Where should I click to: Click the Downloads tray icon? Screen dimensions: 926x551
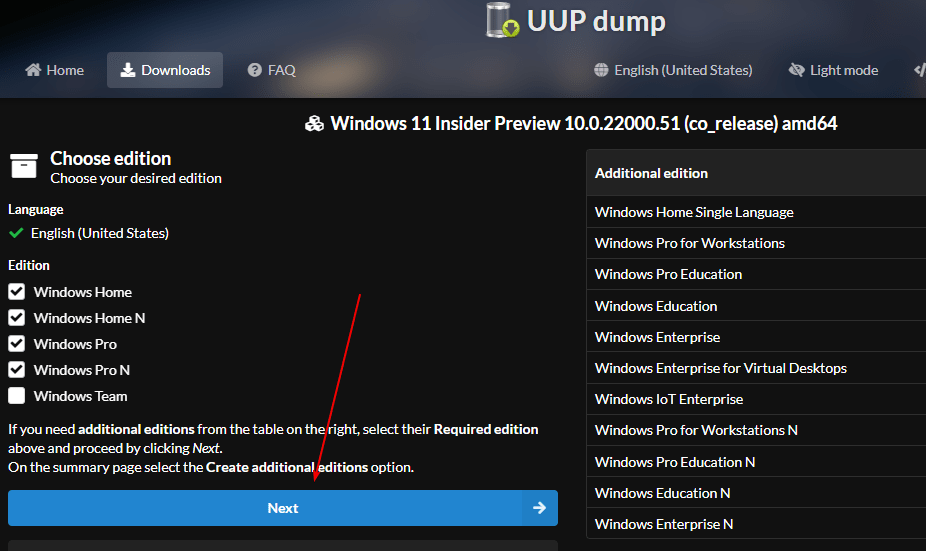(128, 70)
